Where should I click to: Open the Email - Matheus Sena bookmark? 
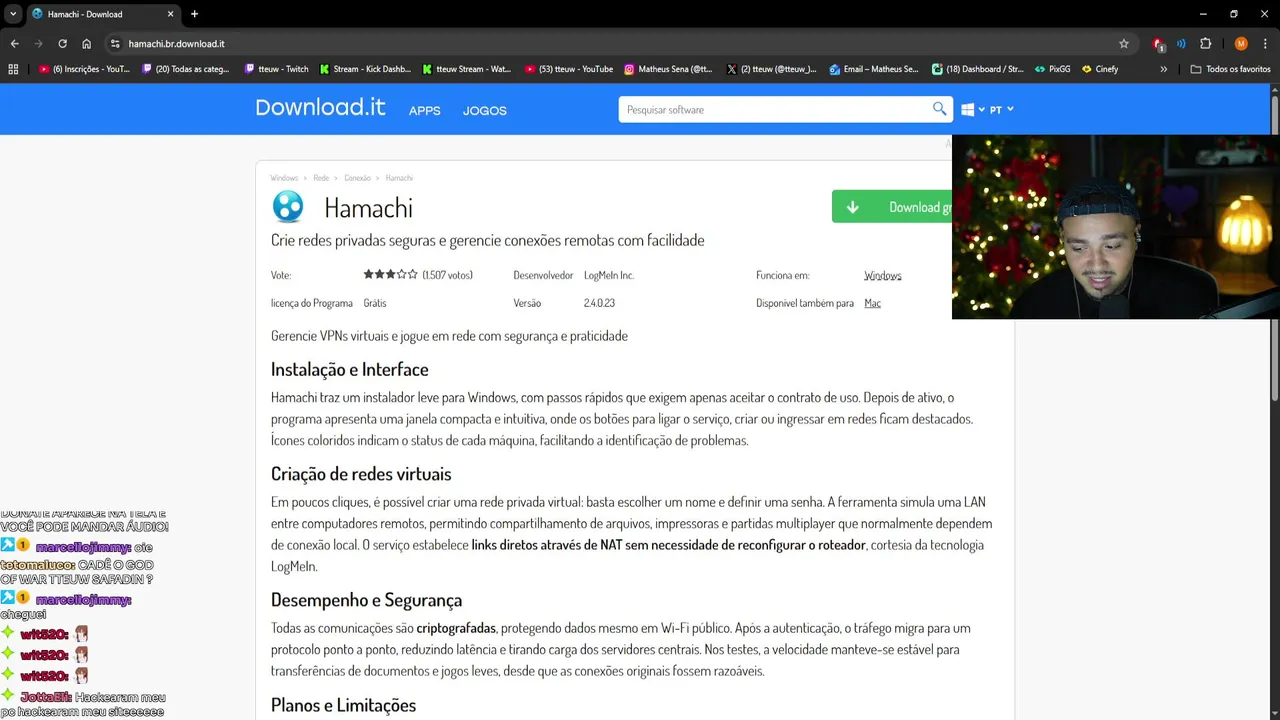(874, 69)
